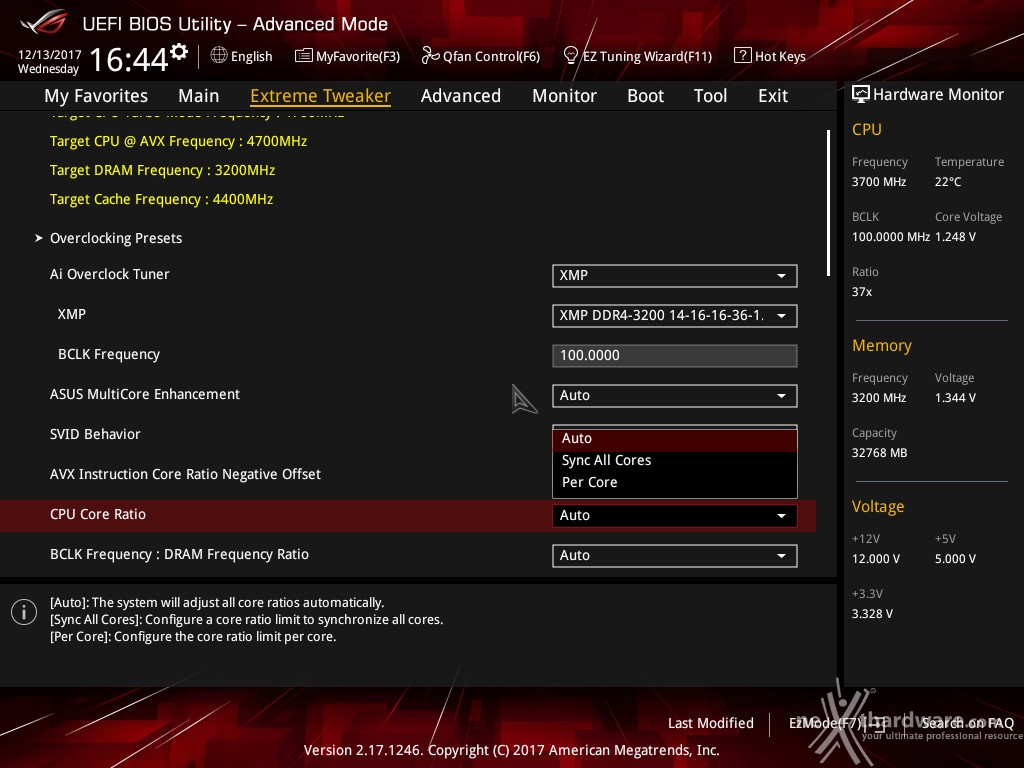Click CPU frequency 3700 MHz value
The image size is (1024, 768).
pyautogui.click(x=879, y=182)
